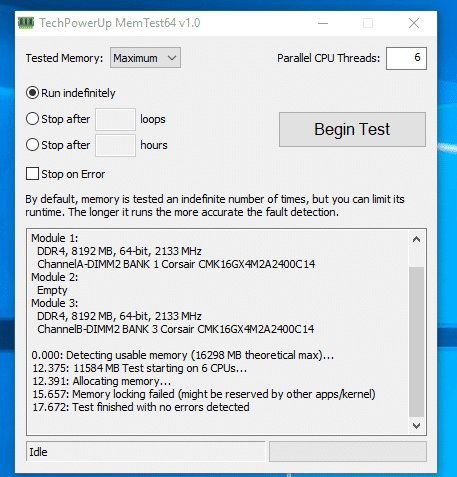
Task: Click the log scrollbar down arrow
Action: (x=416, y=425)
